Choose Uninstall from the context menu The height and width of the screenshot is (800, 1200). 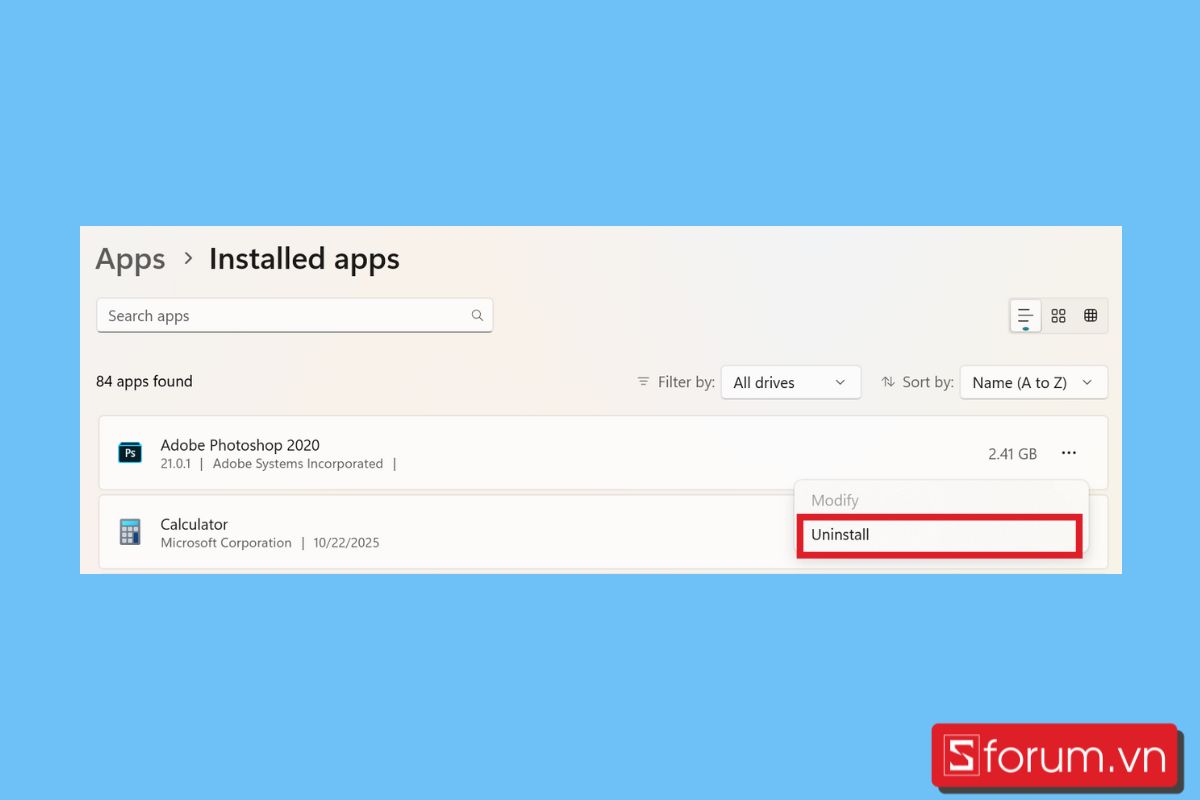(940, 535)
